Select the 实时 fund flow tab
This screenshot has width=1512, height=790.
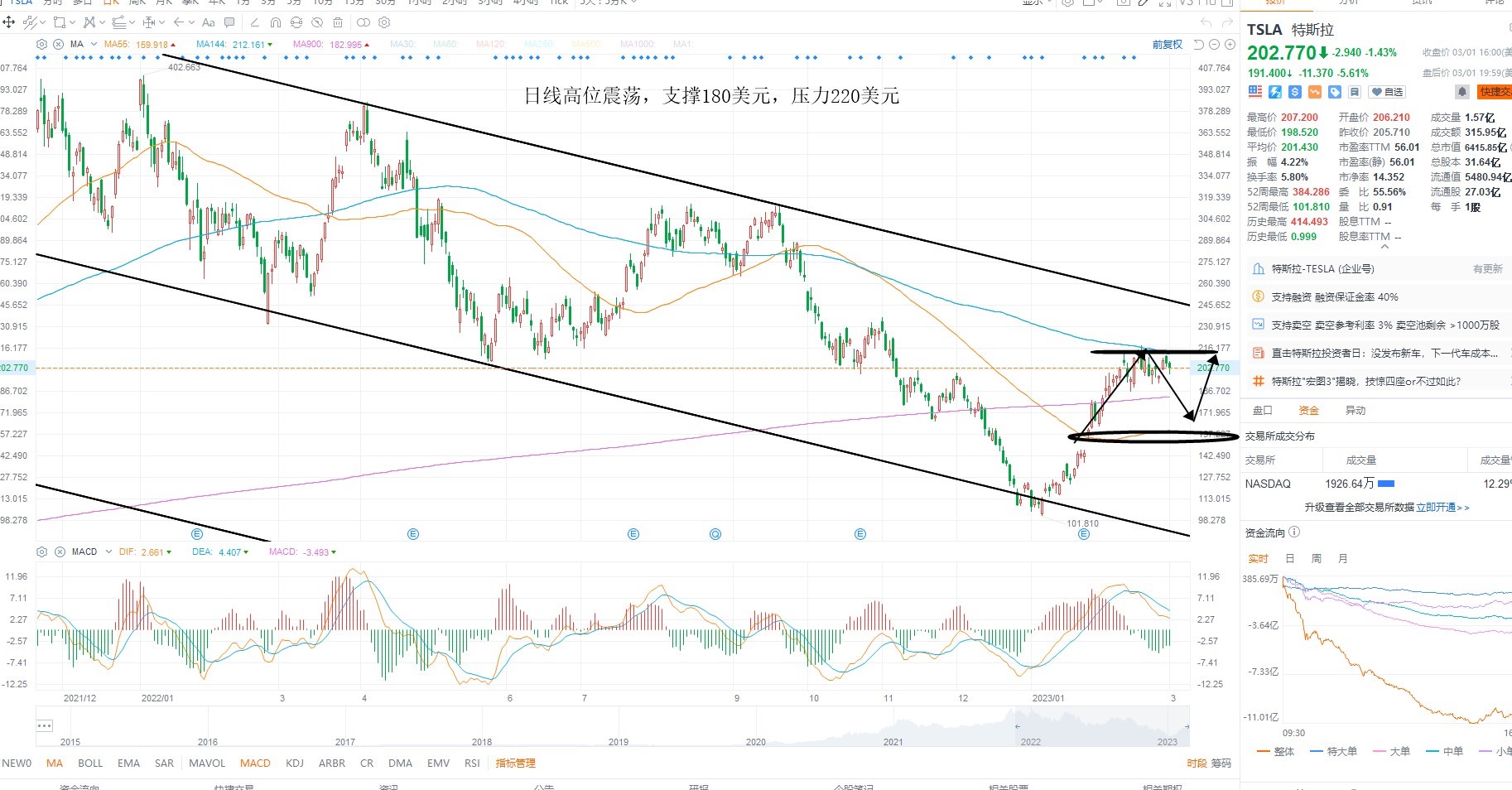click(x=1258, y=559)
